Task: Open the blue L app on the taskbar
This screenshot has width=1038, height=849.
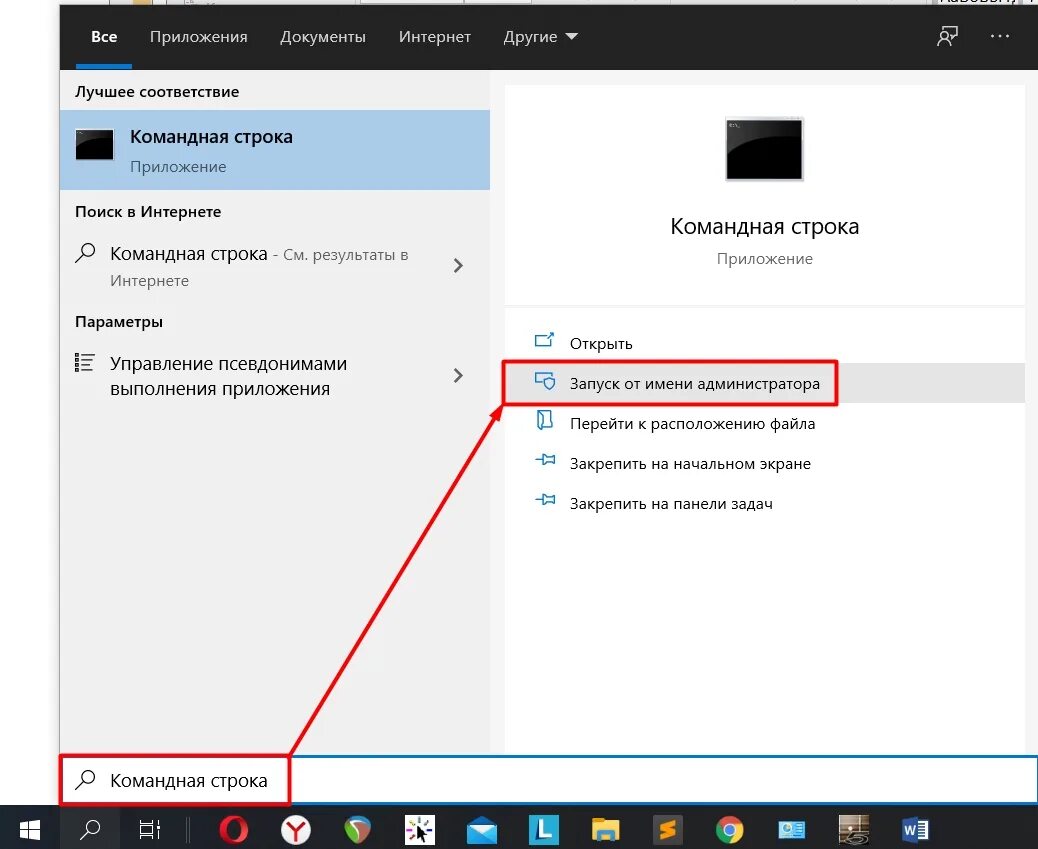Action: click(543, 829)
